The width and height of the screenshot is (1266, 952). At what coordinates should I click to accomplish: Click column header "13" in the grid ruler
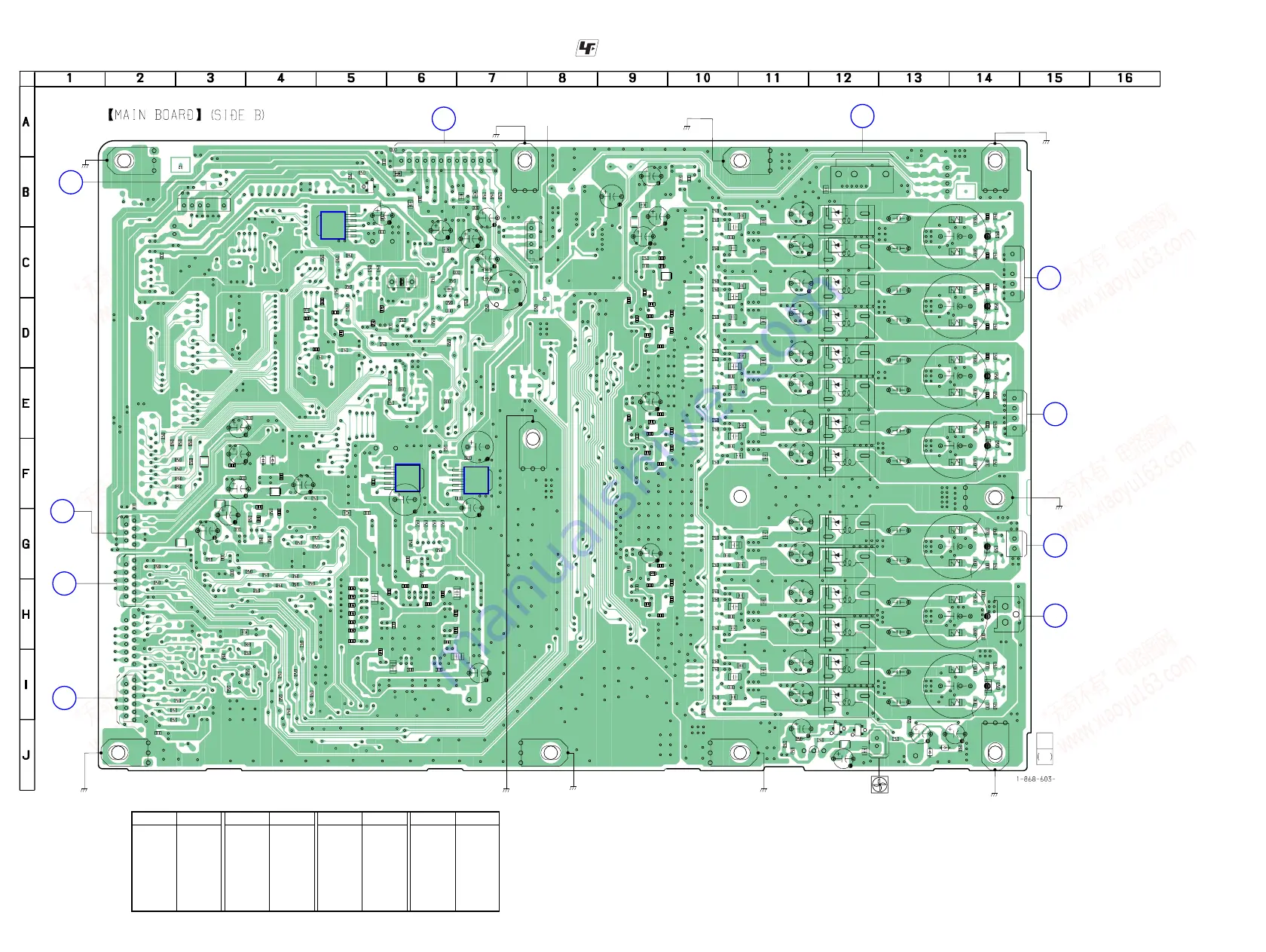click(x=914, y=78)
